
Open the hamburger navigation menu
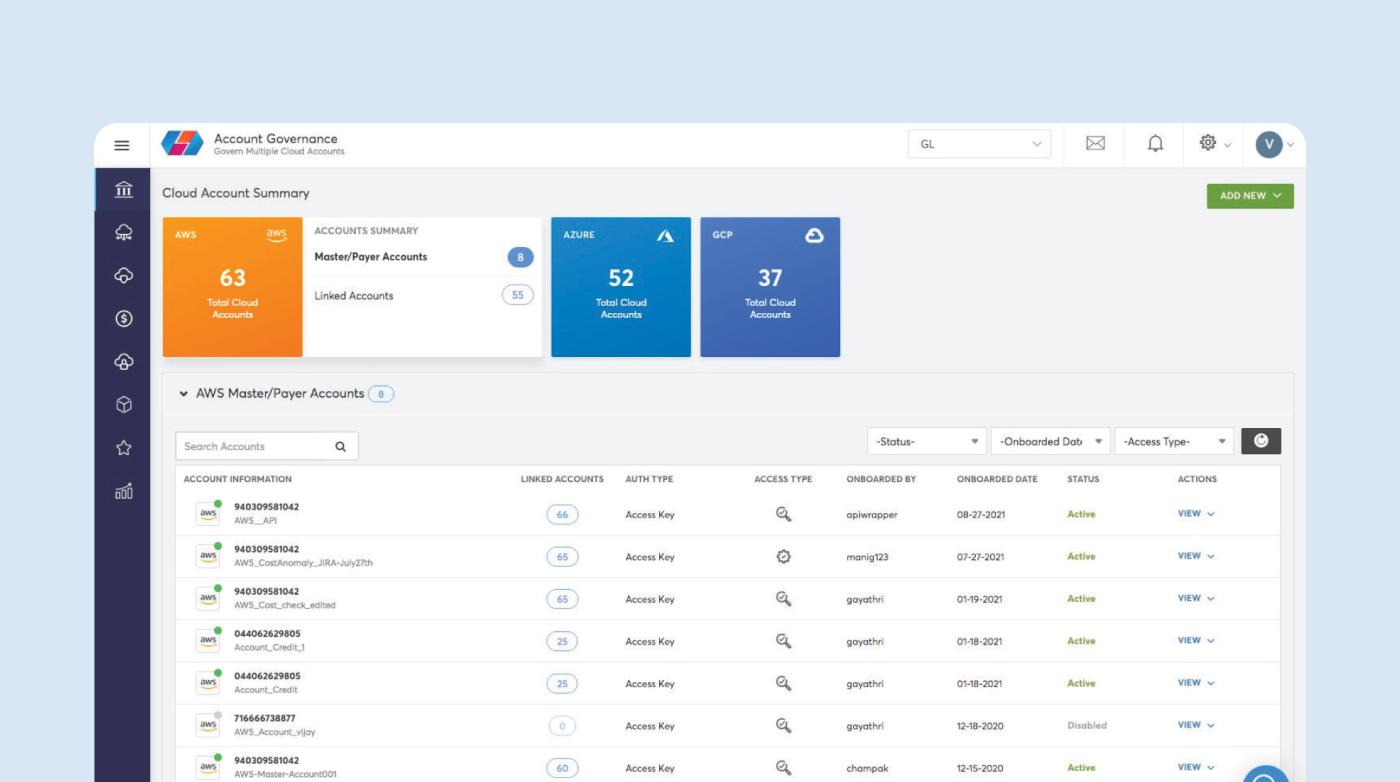click(121, 146)
